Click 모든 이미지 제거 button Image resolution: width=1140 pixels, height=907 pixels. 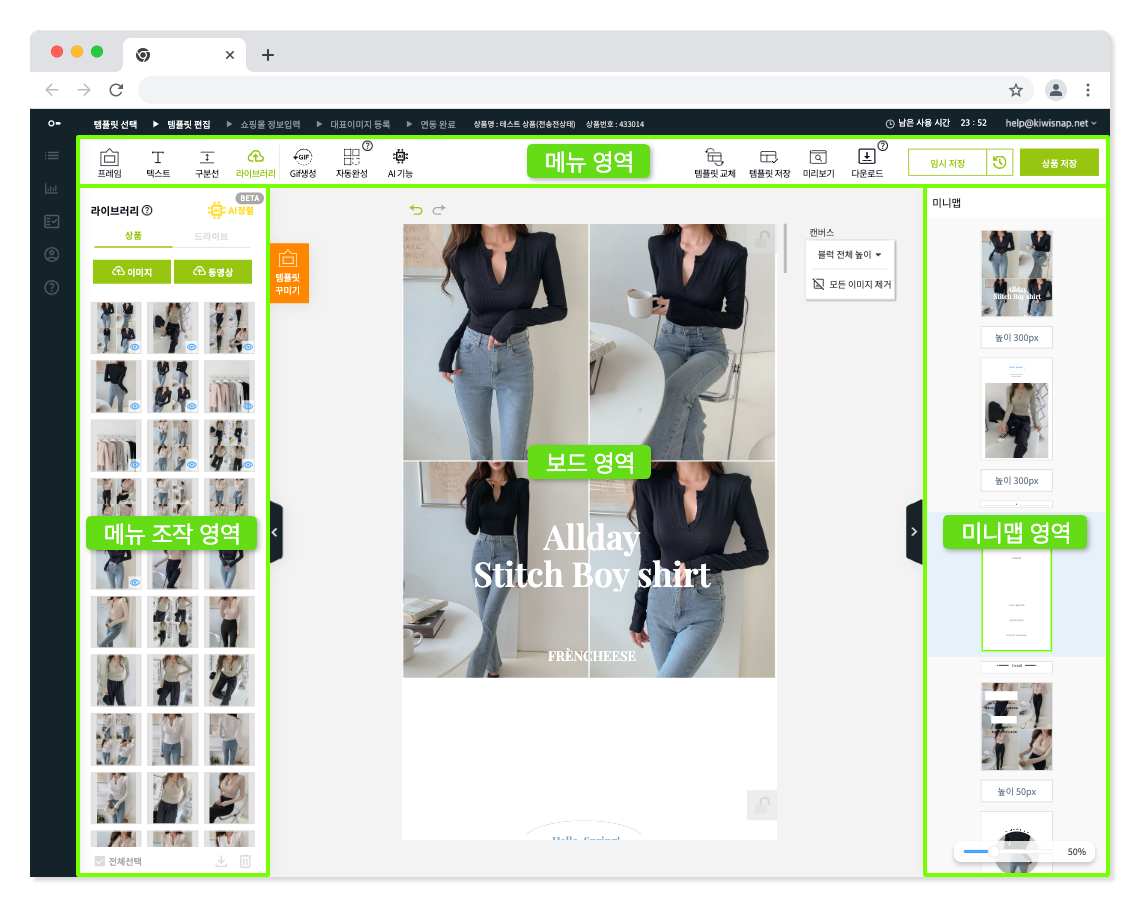(851, 284)
